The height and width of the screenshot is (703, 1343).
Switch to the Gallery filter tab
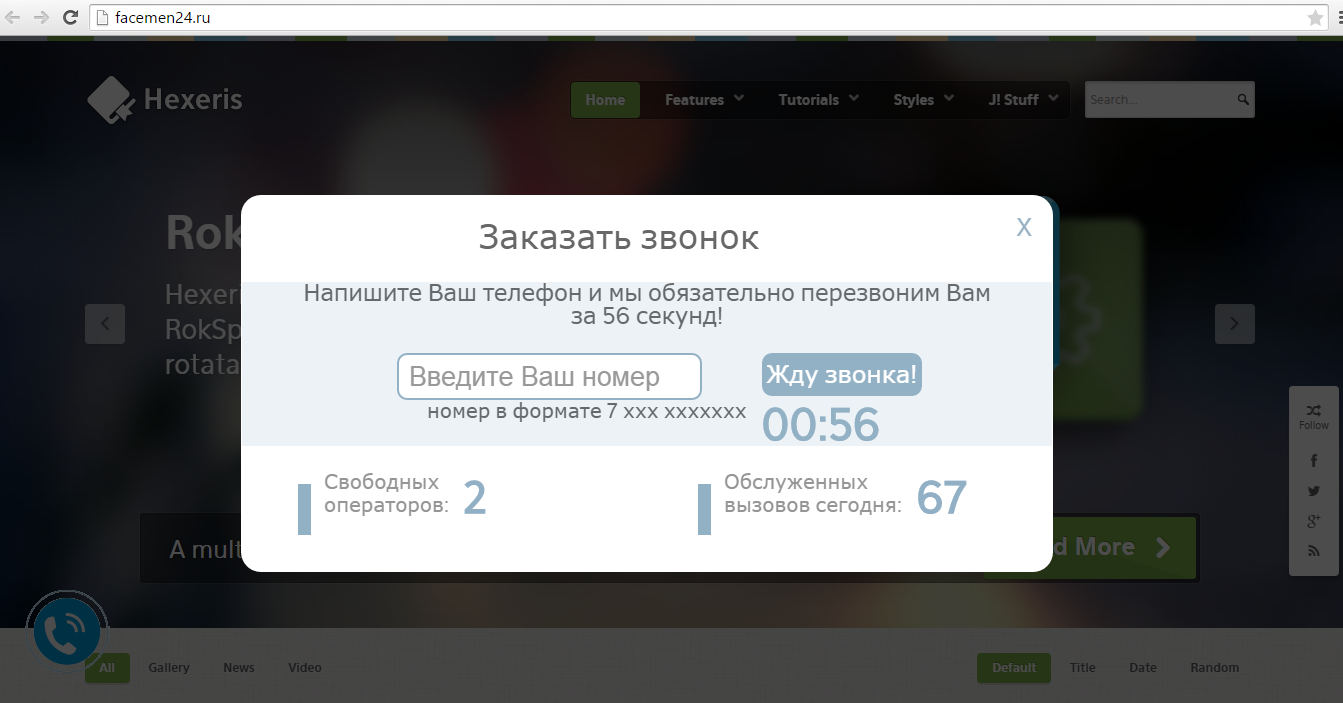point(168,667)
